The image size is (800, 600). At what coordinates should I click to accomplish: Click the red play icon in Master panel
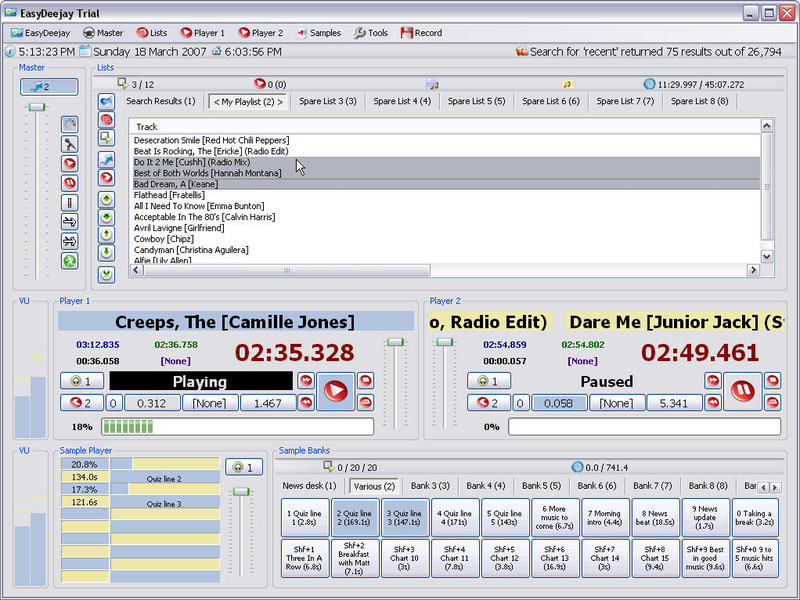pos(70,164)
